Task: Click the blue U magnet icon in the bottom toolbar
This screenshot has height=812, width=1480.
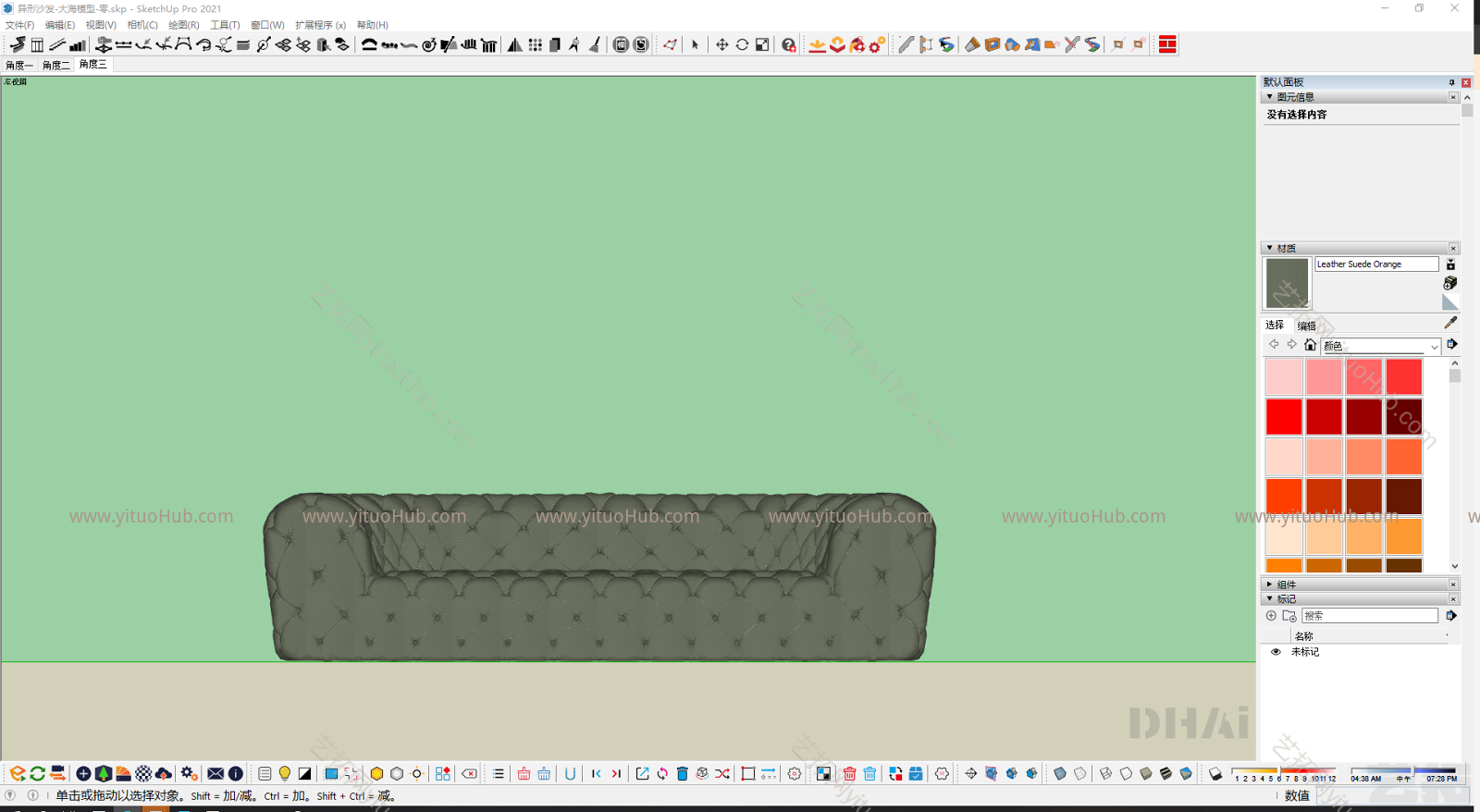Action: click(570, 773)
